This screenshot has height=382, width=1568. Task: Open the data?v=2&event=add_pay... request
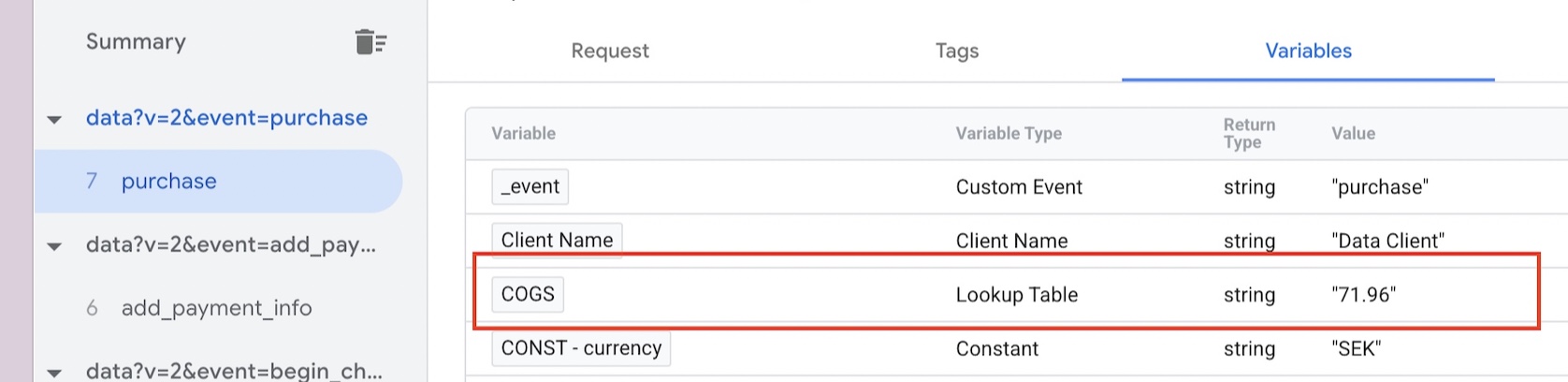(230, 245)
